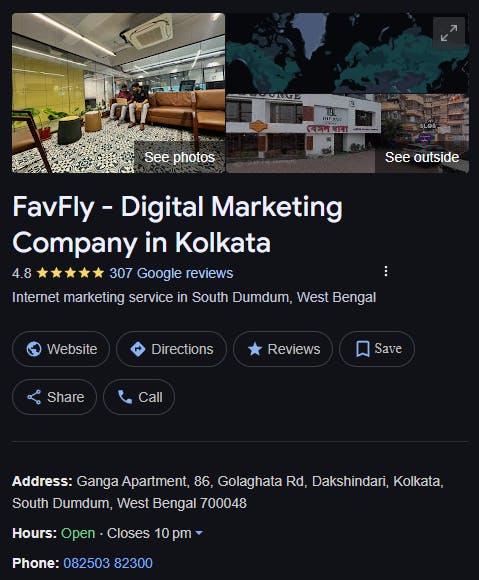Click the expand map arrows icon

(x=449, y=33)
